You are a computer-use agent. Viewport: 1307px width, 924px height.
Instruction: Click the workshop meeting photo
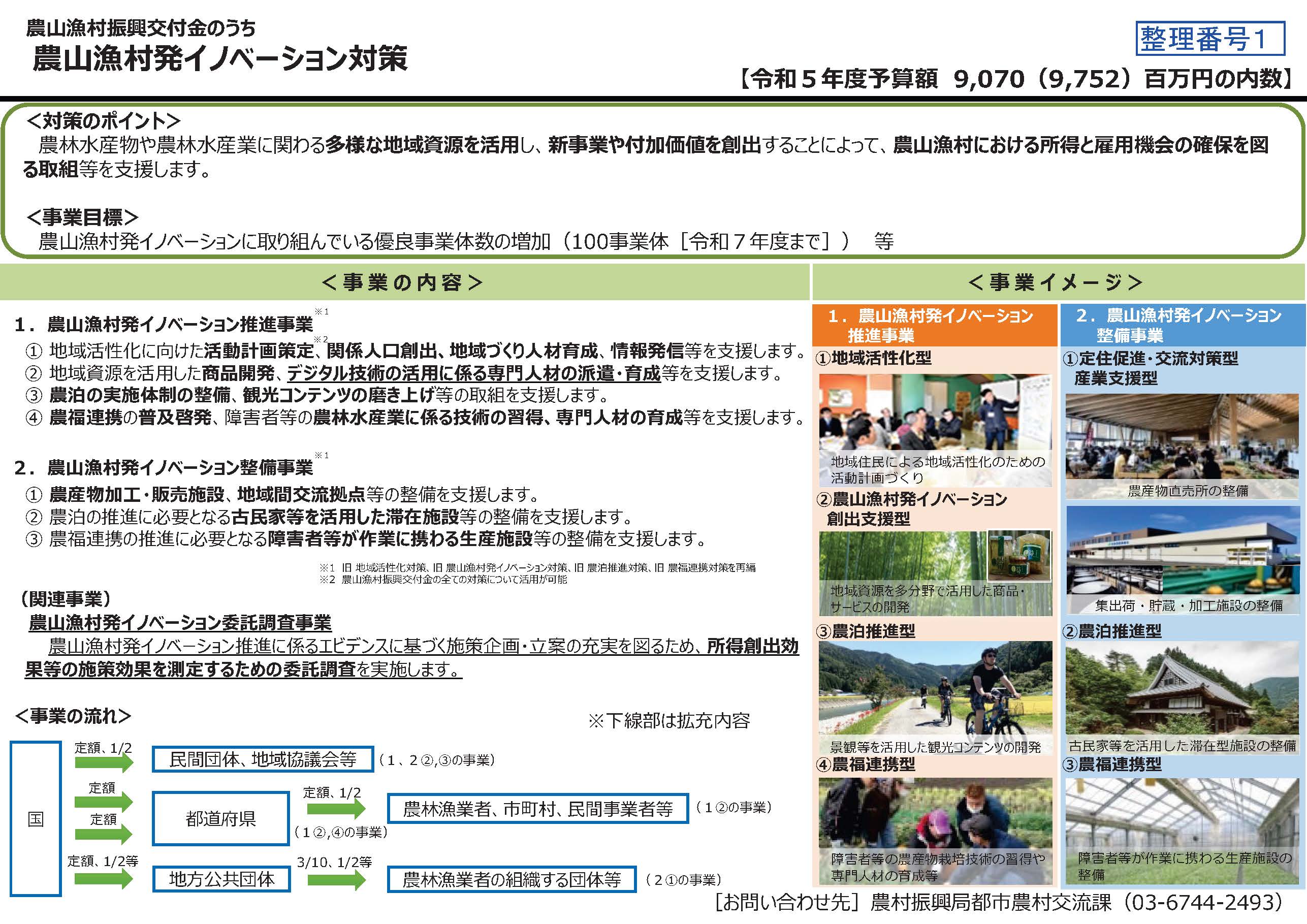click(935, 430)
